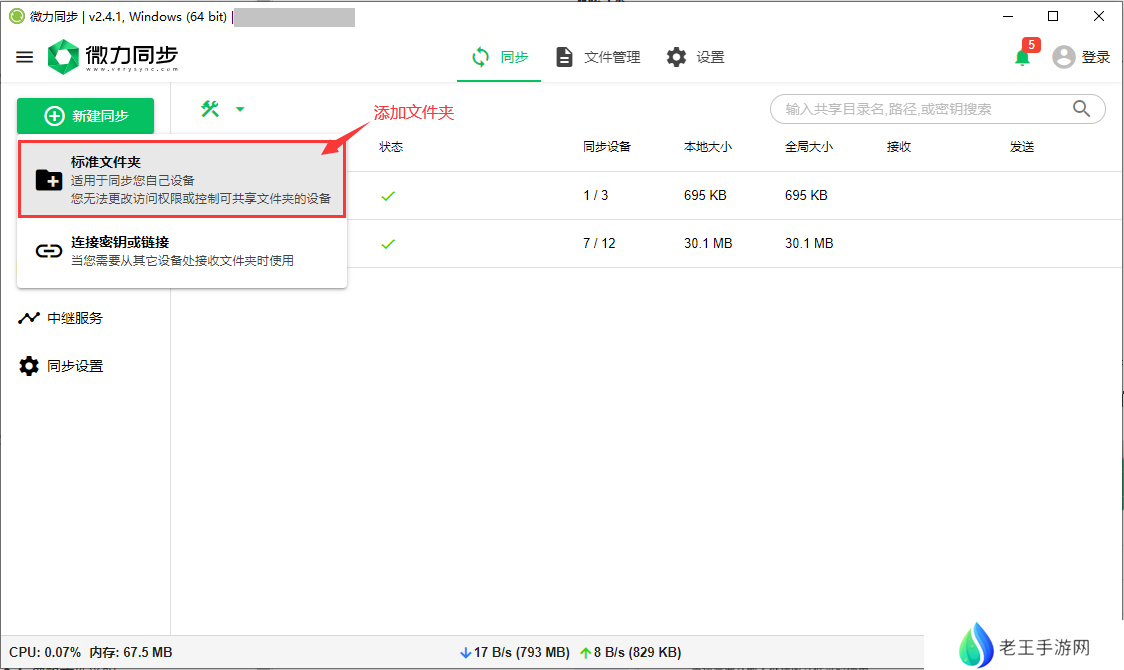Focus the shared directory search field
The image size is (1124, 670).
click(x=920, y=109)
